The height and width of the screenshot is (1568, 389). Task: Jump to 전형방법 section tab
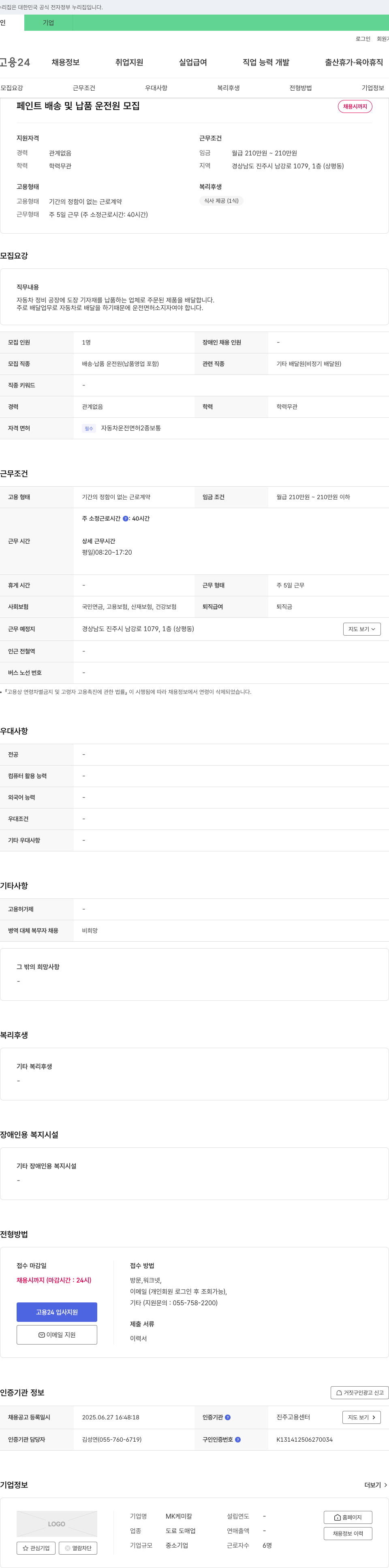click(x=301, y=88)
